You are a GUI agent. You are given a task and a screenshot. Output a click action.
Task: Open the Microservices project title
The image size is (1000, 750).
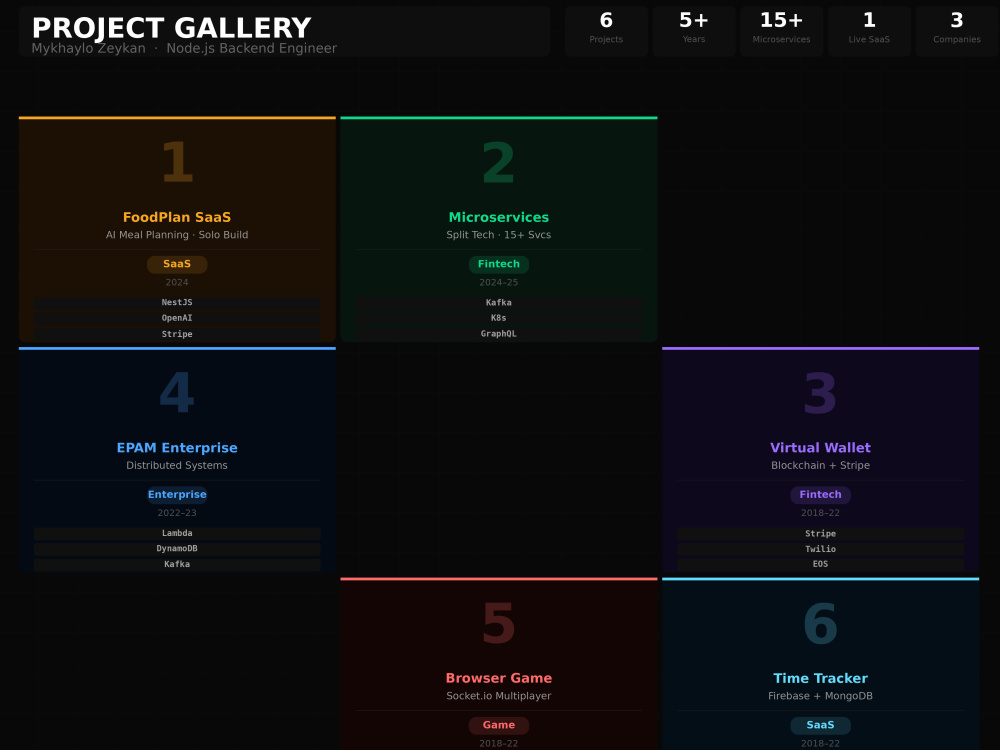pos(499,217)
